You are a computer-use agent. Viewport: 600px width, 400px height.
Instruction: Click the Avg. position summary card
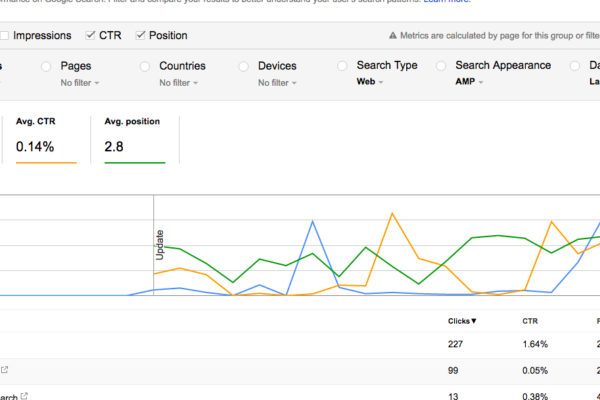[136, 138]
